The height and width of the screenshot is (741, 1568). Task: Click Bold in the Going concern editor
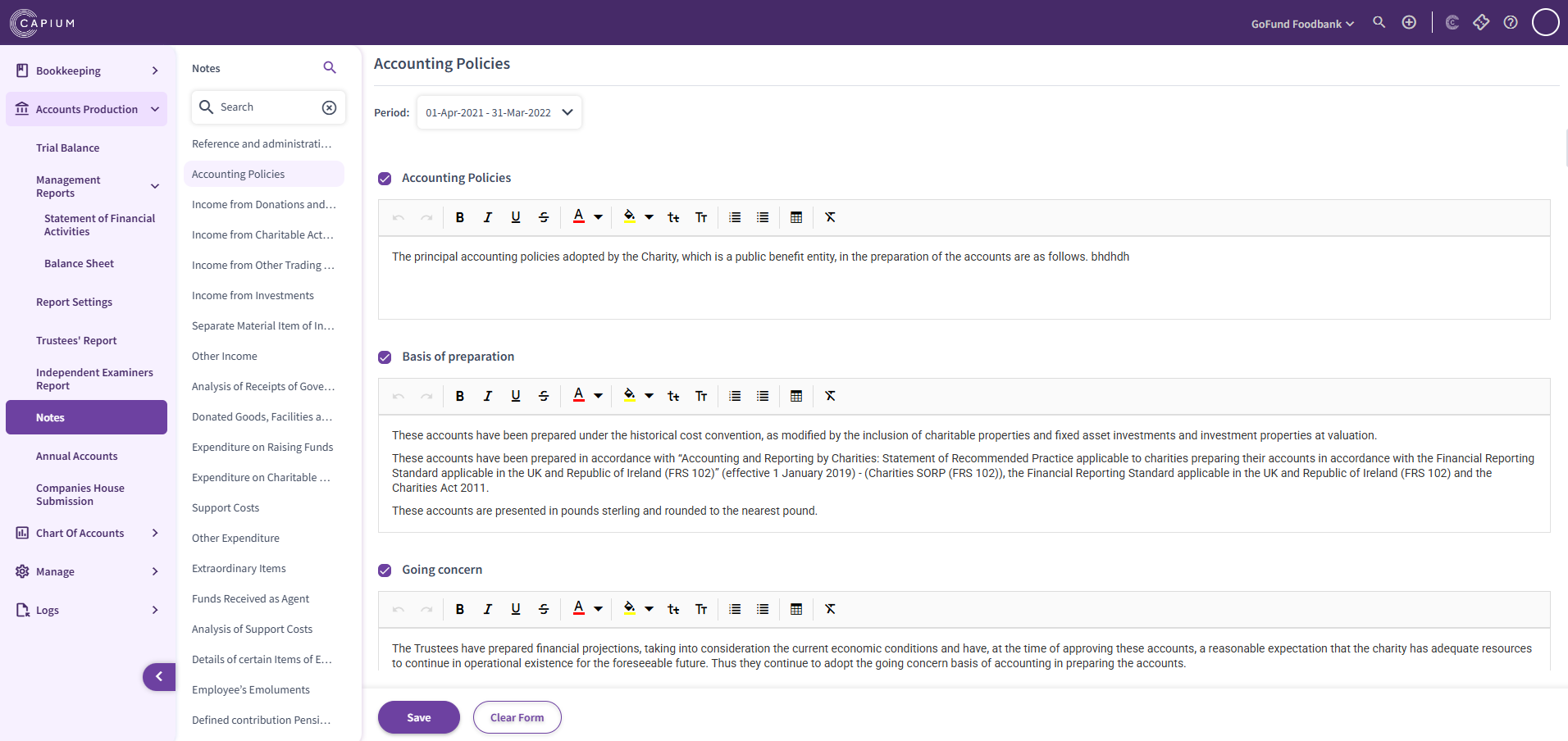coord(460,609)
